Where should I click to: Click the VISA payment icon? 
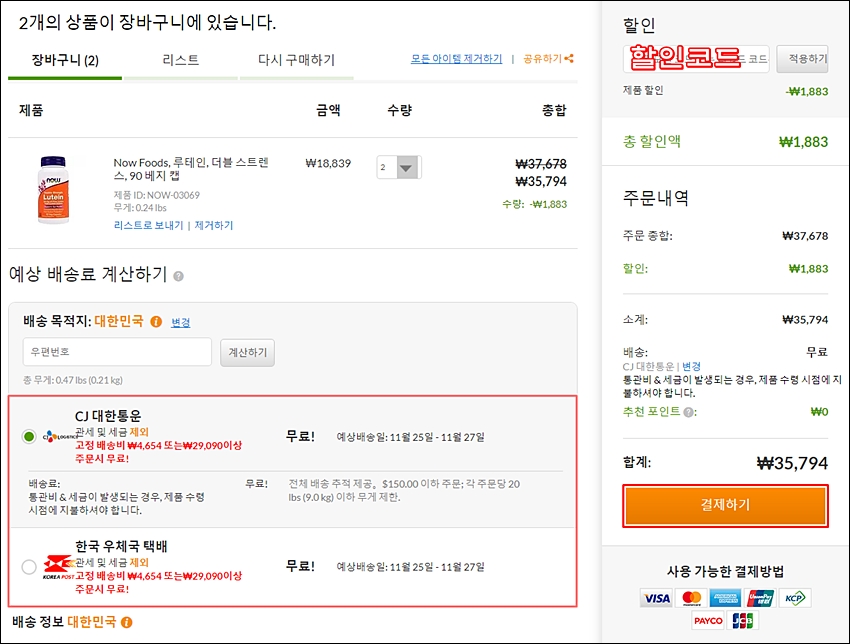point(656,598)
